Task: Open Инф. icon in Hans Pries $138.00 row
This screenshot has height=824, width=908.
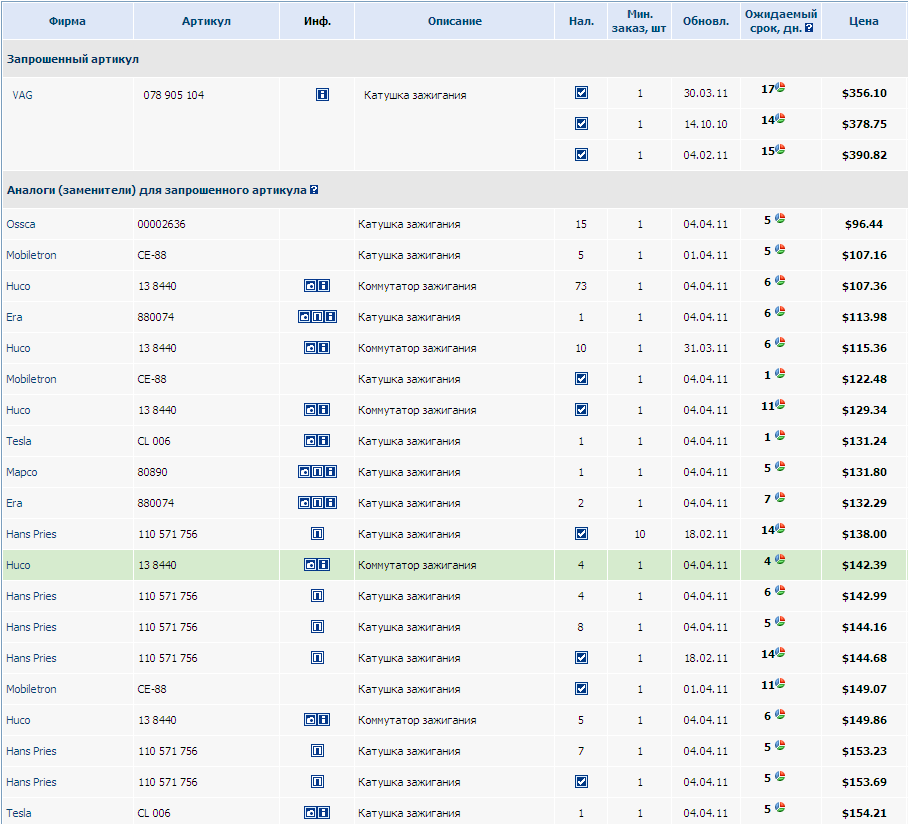Action: 317,533
